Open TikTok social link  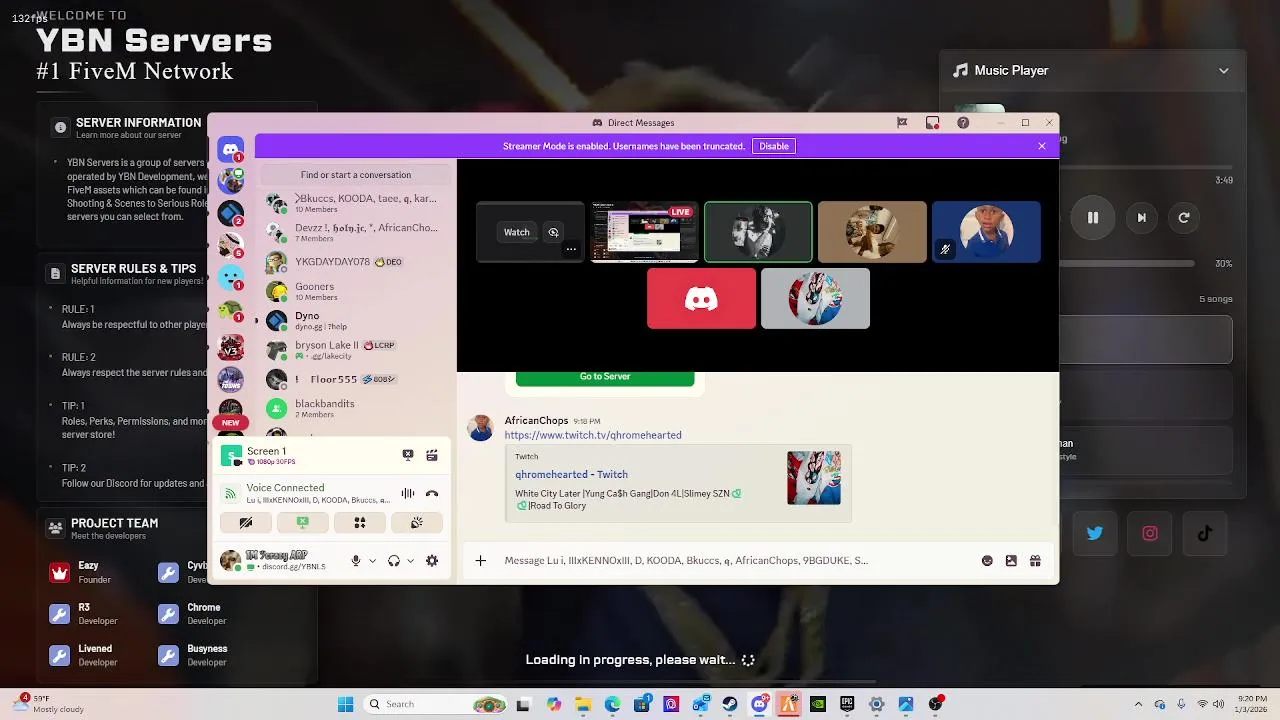(x=1205, y=534)
